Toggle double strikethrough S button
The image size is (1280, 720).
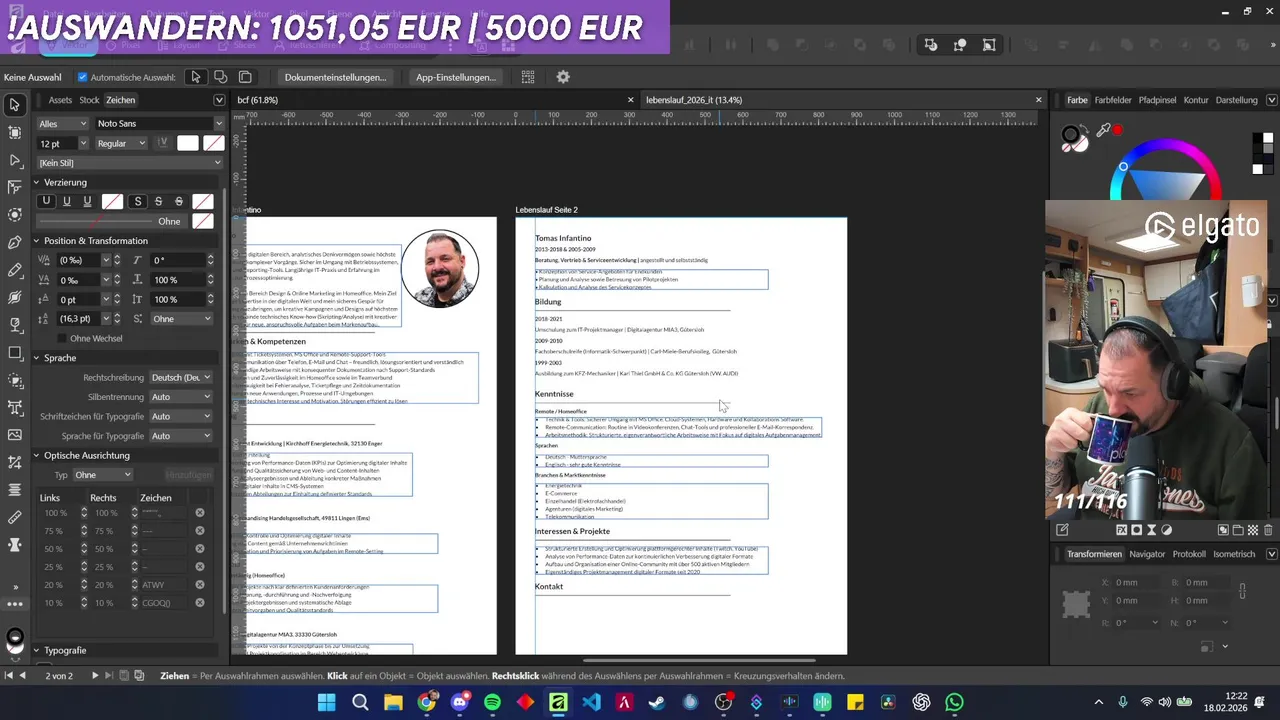coord(179,202)
